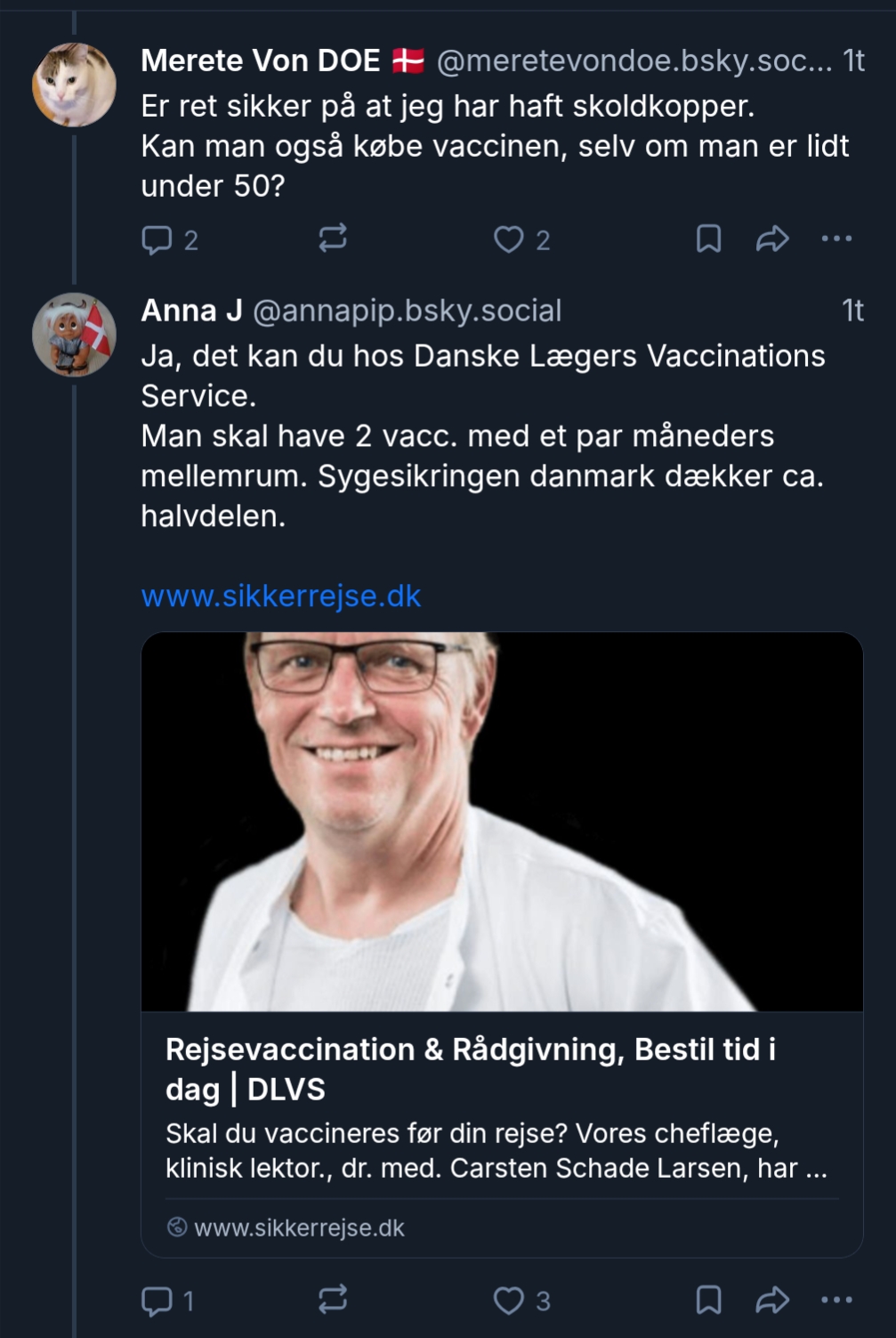896x1338 pixels.
Task: Reply to Anna J's post
Action: pyautogui.click(x=157, y=1301)
